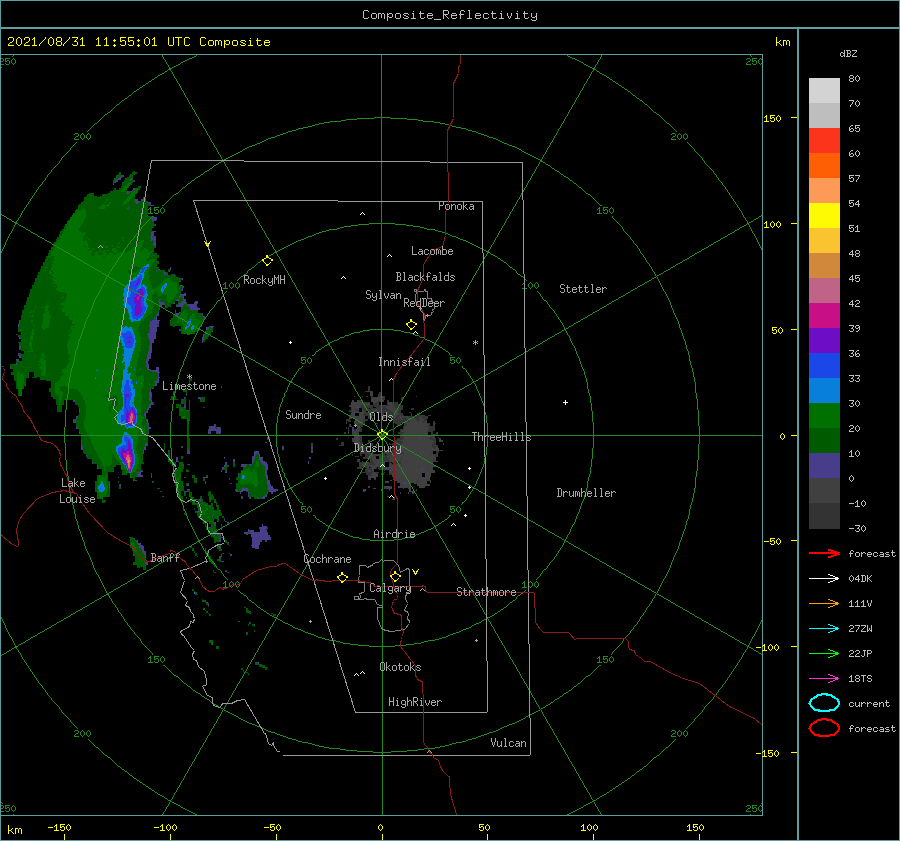Click the Drumheller town label
900x841 pixels.
coord(586,493)
